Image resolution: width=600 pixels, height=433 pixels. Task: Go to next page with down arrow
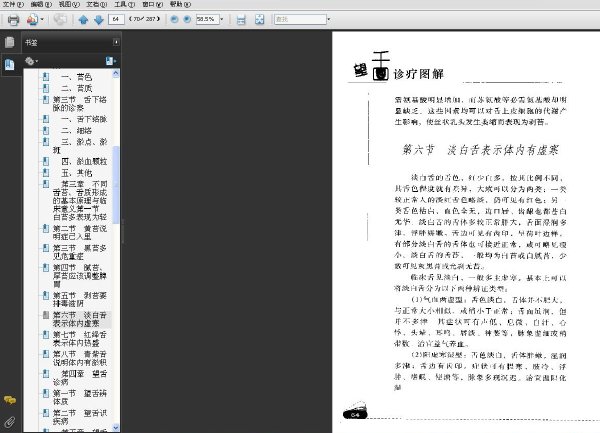pos(99,20)
